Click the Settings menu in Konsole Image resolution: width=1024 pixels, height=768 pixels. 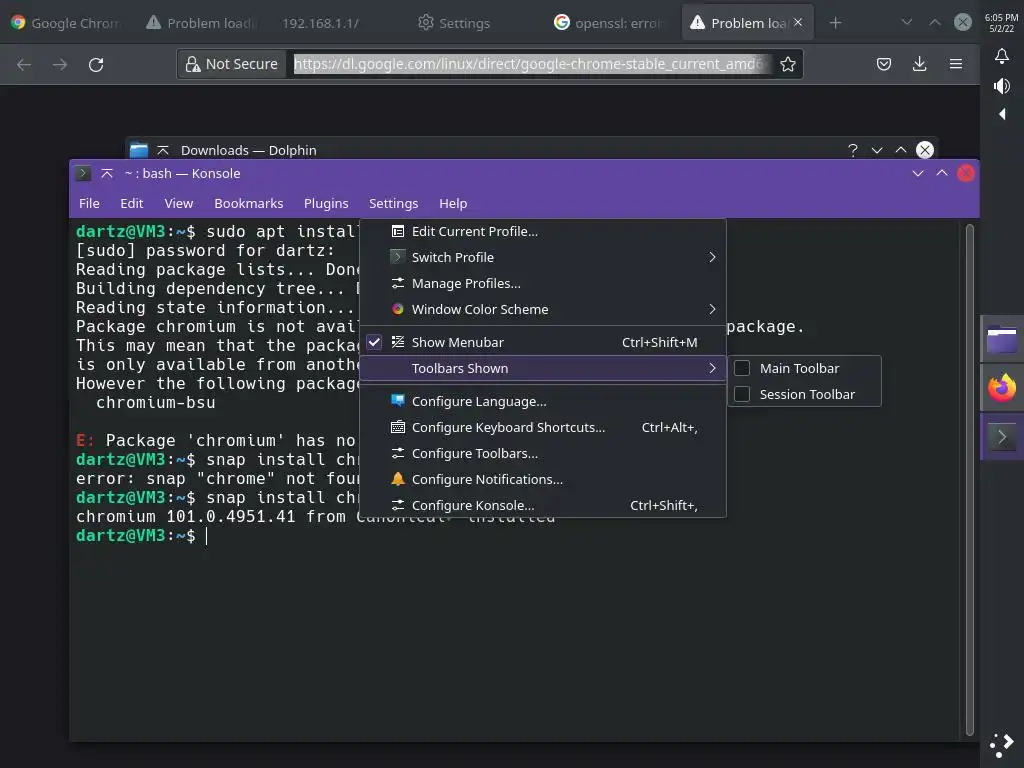tap(393, 203)
